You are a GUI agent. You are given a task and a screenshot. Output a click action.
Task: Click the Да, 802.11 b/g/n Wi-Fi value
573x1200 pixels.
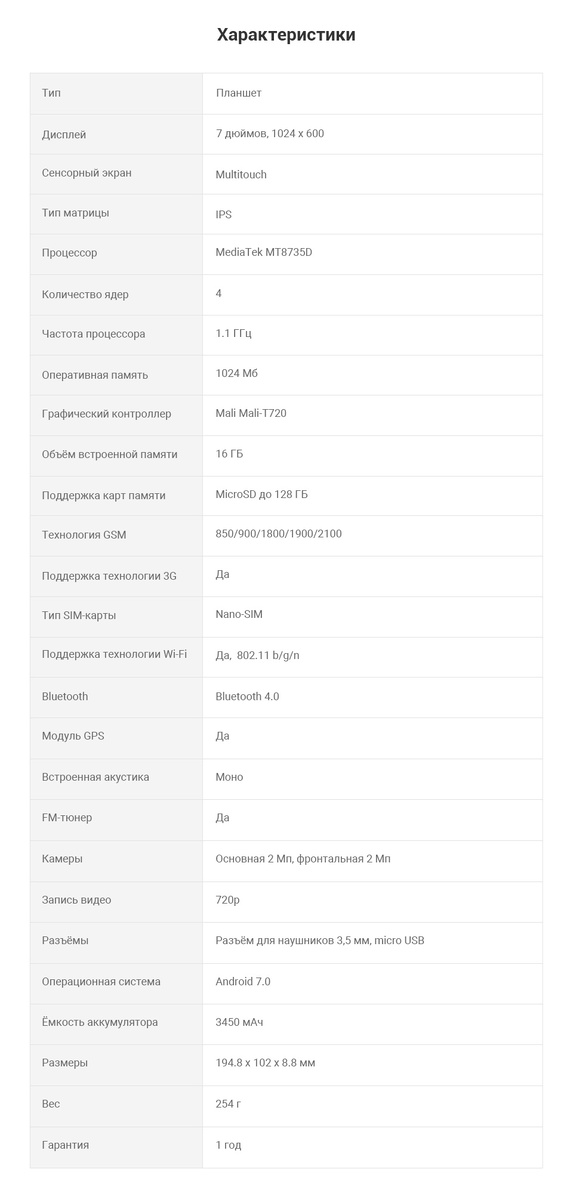tap(258, 655)
